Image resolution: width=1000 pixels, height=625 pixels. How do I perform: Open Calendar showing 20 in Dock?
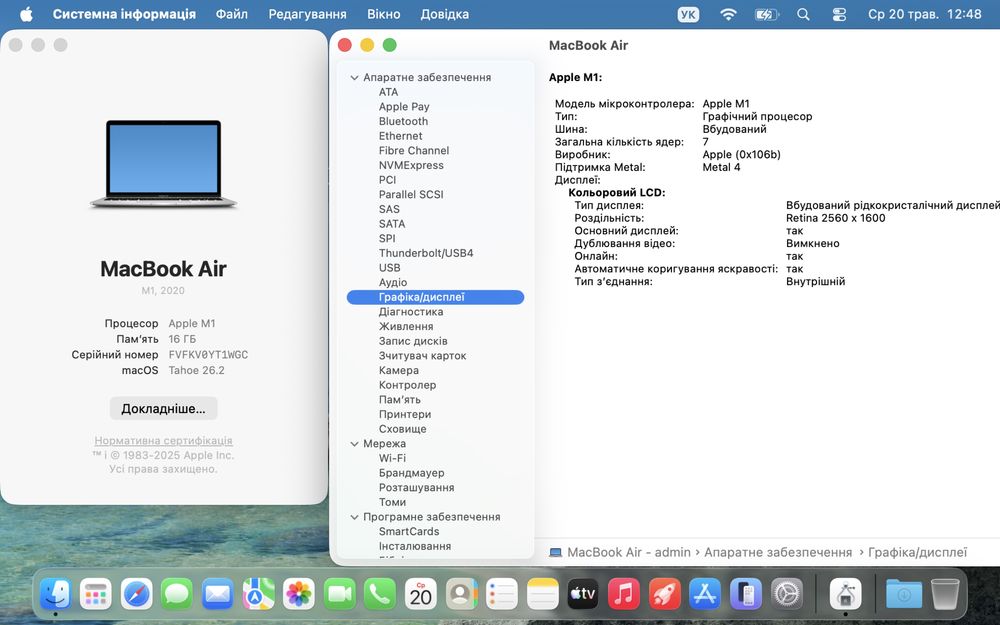point(421,594)
